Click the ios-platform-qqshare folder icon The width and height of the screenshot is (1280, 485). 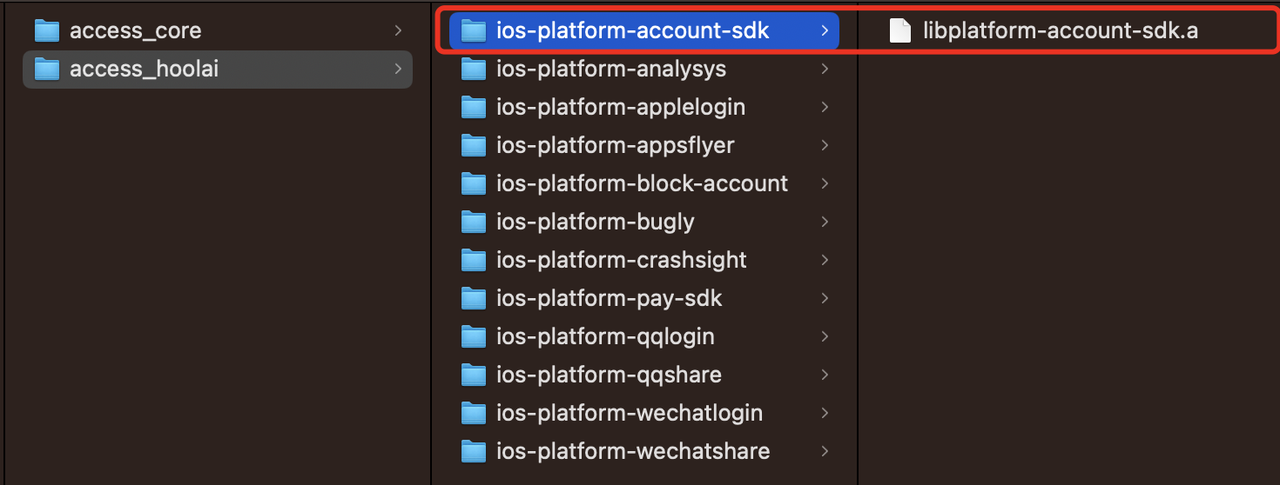pos(473,374)
